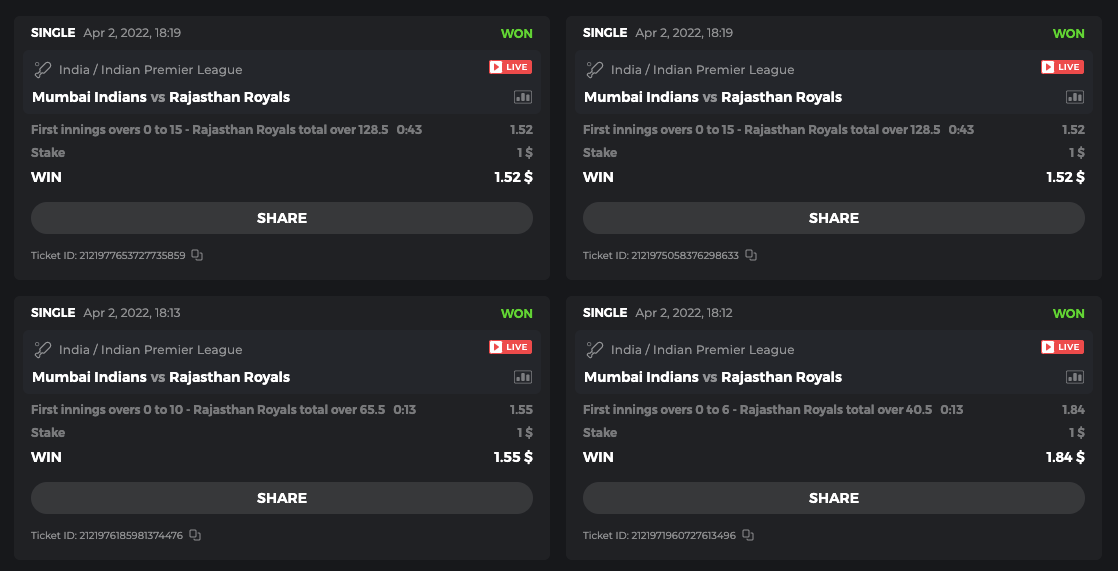Click the overs 0 to 10 total over 65.5 selection
1118x571 pixels.
tap(208, 410)
